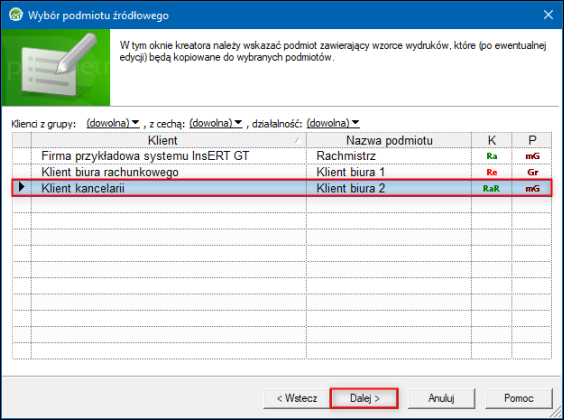Click the notepad wizard image
The image size is (564, 420).
coord(56,67)
